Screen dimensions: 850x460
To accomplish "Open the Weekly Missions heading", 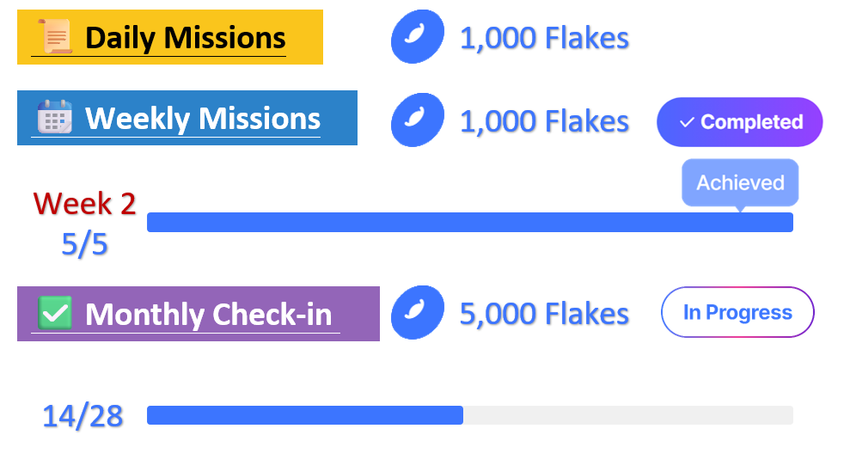I will (x=202, y=118).
